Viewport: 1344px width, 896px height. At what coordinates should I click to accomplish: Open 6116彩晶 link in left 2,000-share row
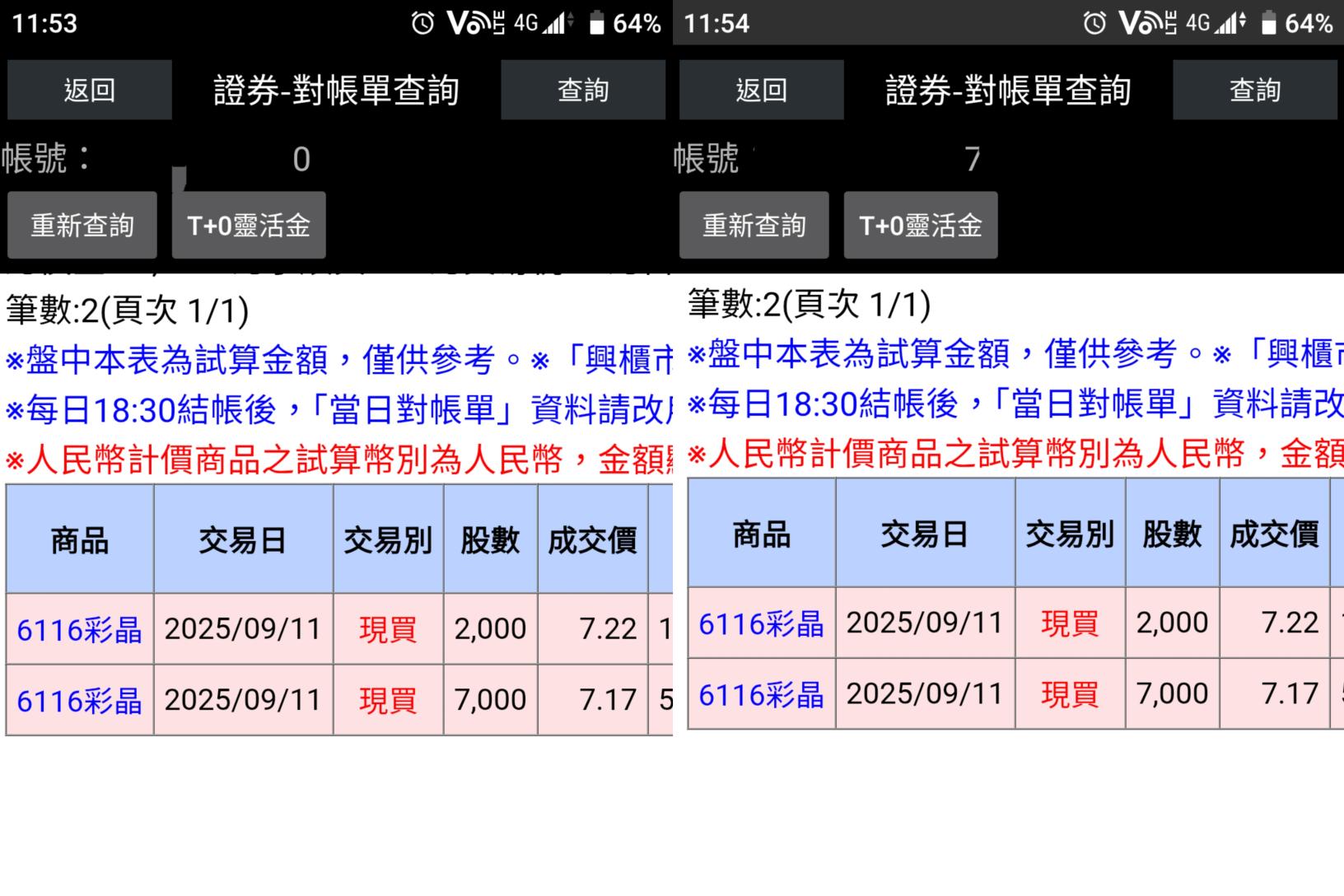click(x=79, y=630)
